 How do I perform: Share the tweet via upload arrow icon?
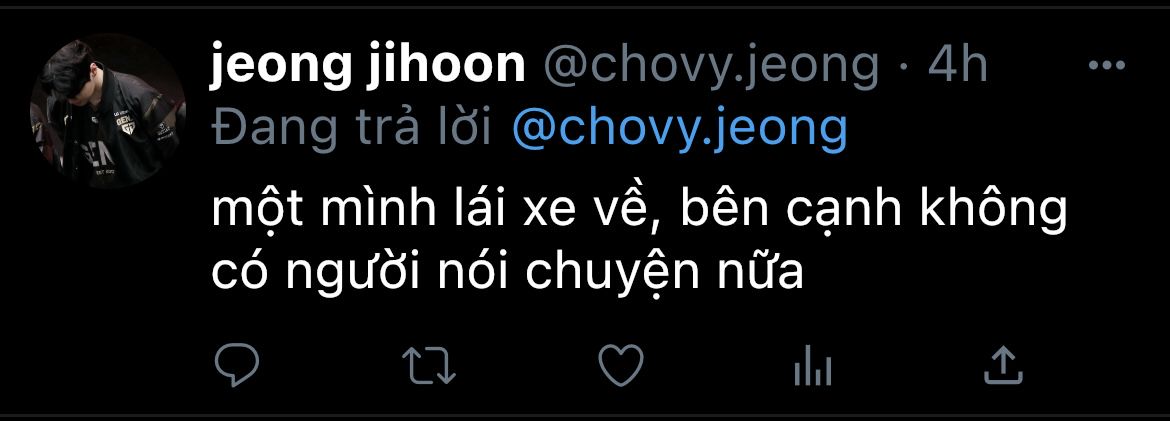point(1003,365)
